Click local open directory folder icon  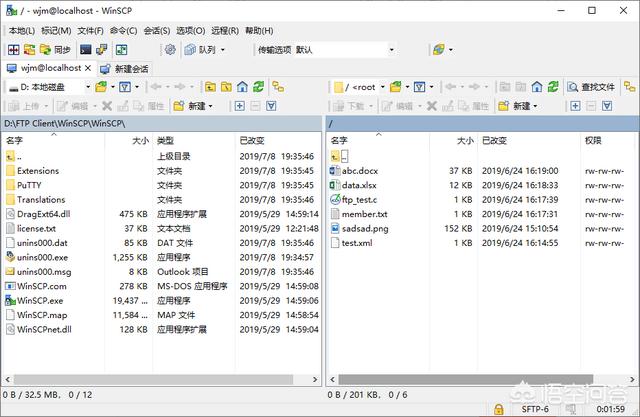[101, 87]
